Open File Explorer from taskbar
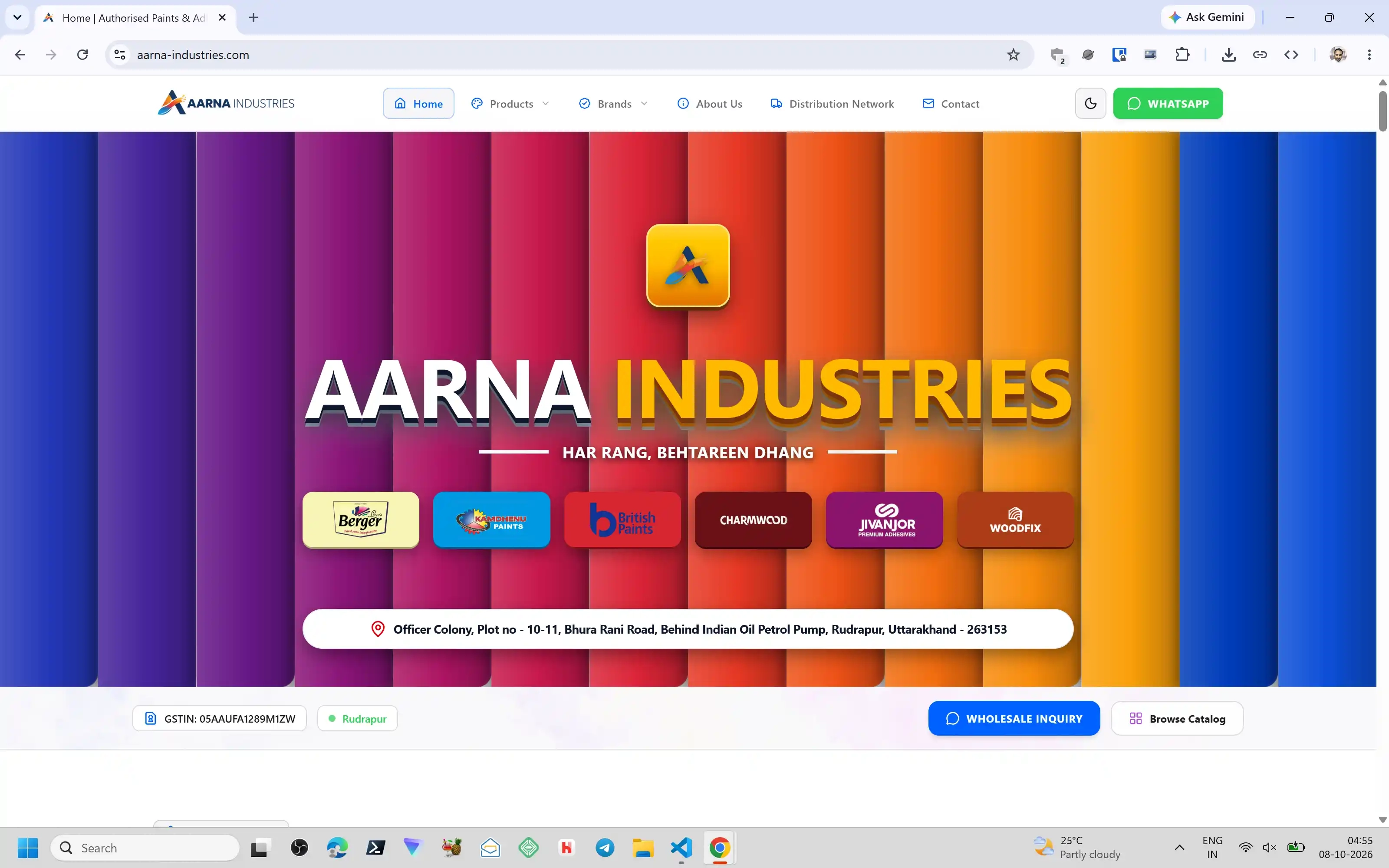 [643, 847]
